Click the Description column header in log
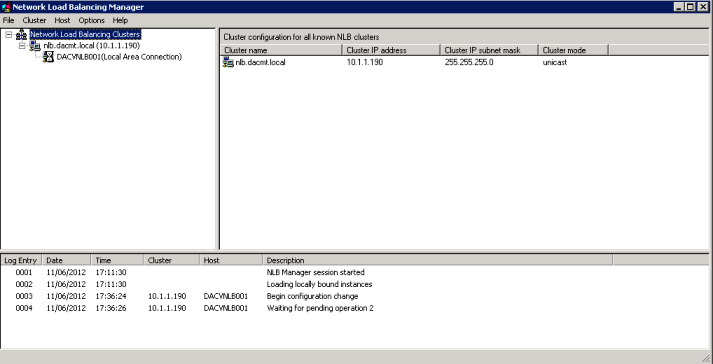 pyautogui.click(x=438, y=260)
